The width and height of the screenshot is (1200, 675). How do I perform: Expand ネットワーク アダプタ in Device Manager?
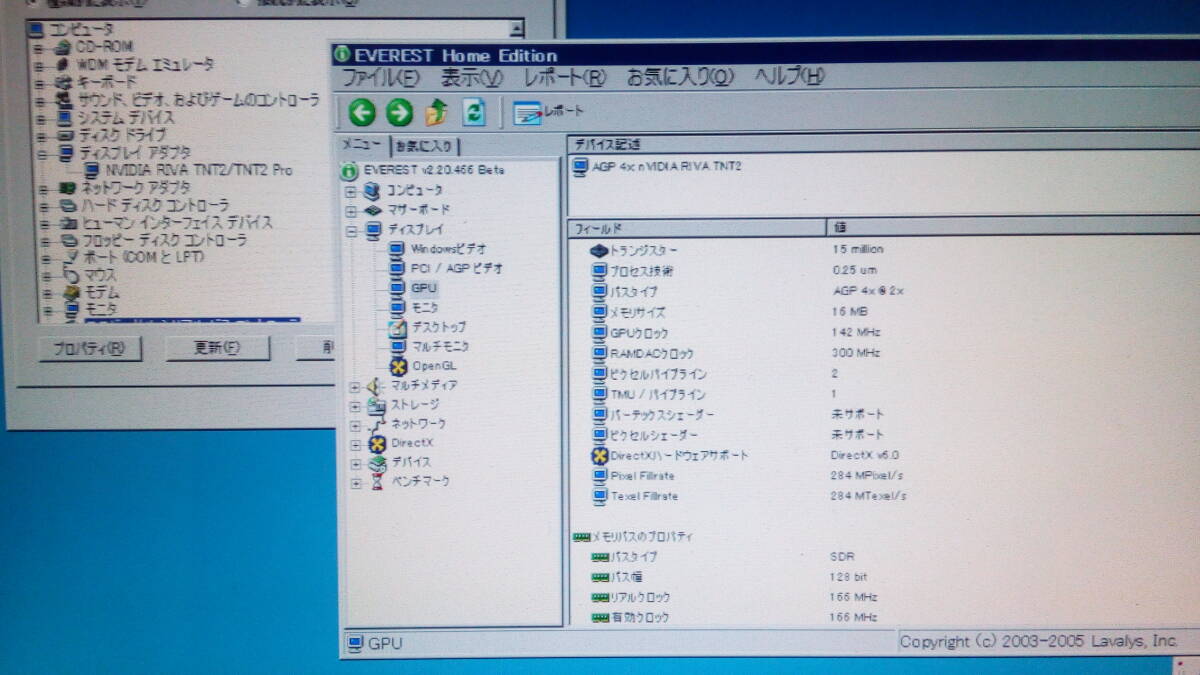(43, 187)
